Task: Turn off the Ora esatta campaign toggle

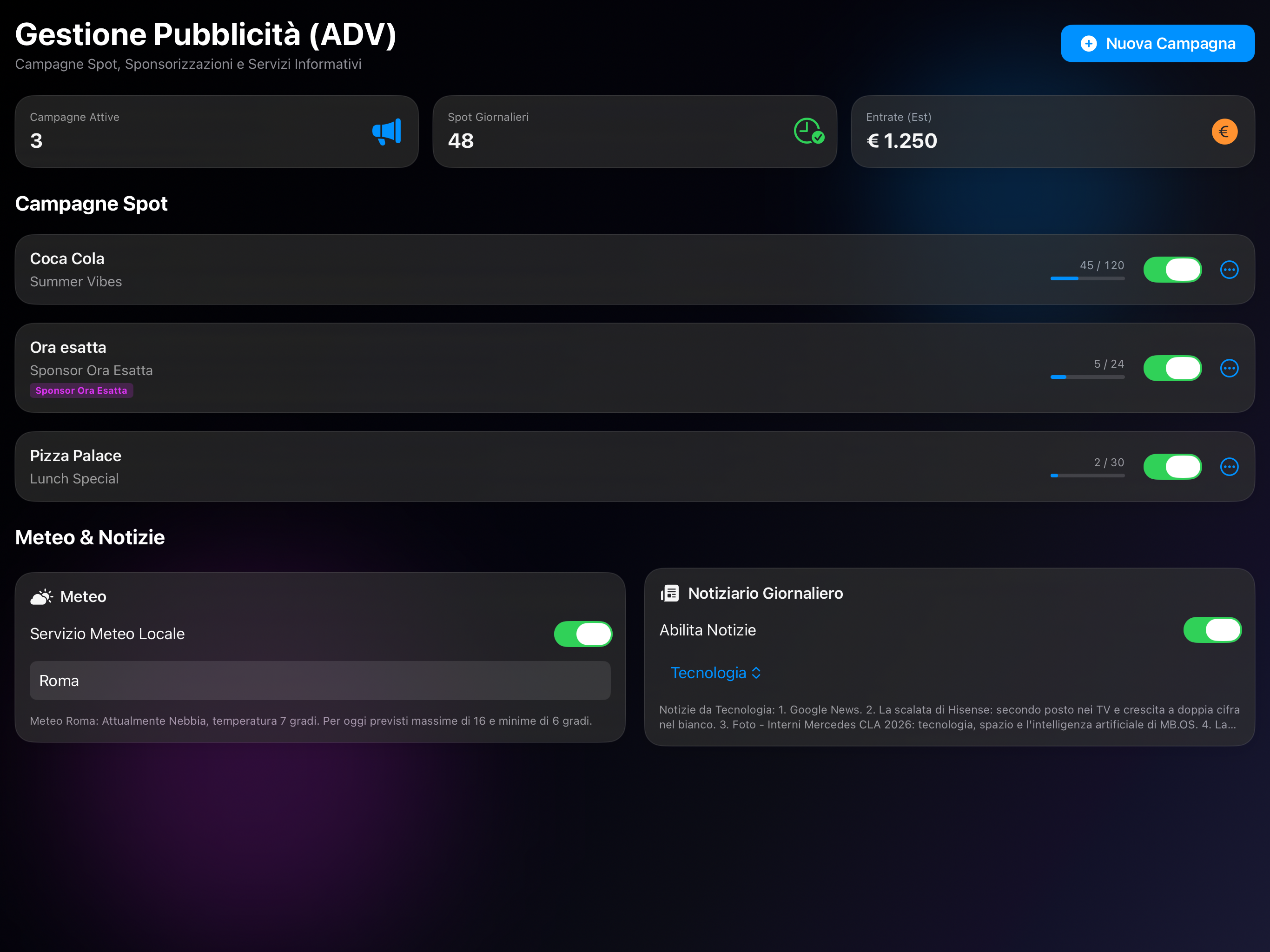Action: tap(1172, 368)
